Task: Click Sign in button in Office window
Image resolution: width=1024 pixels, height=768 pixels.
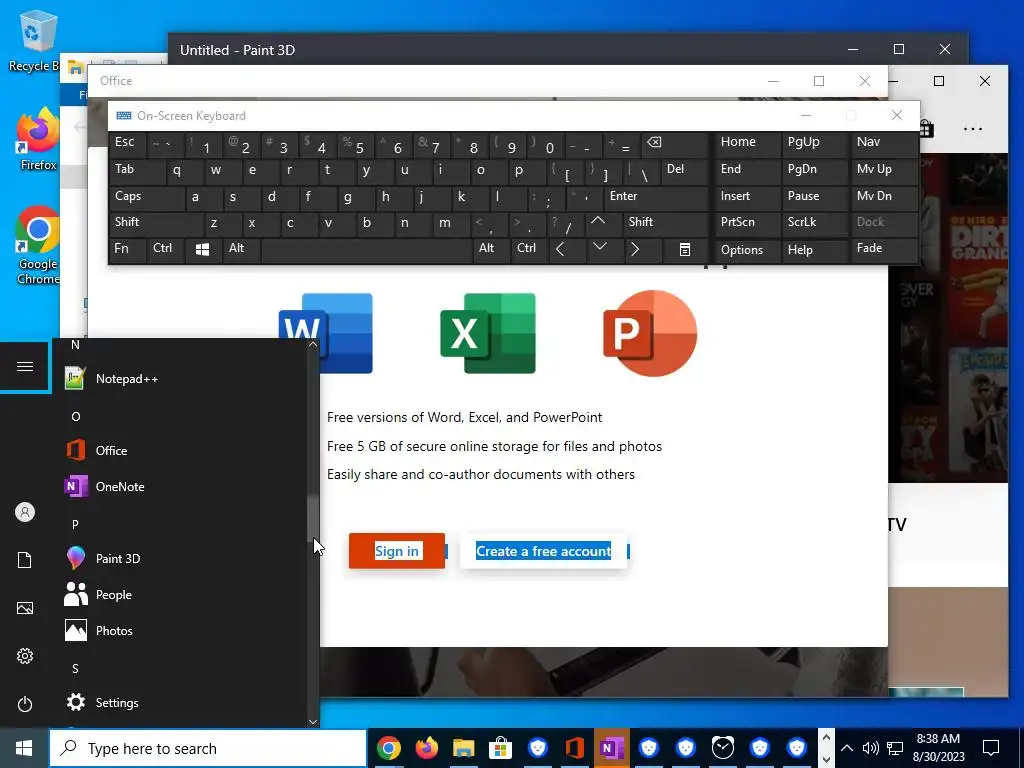Action: click(397, 551)
